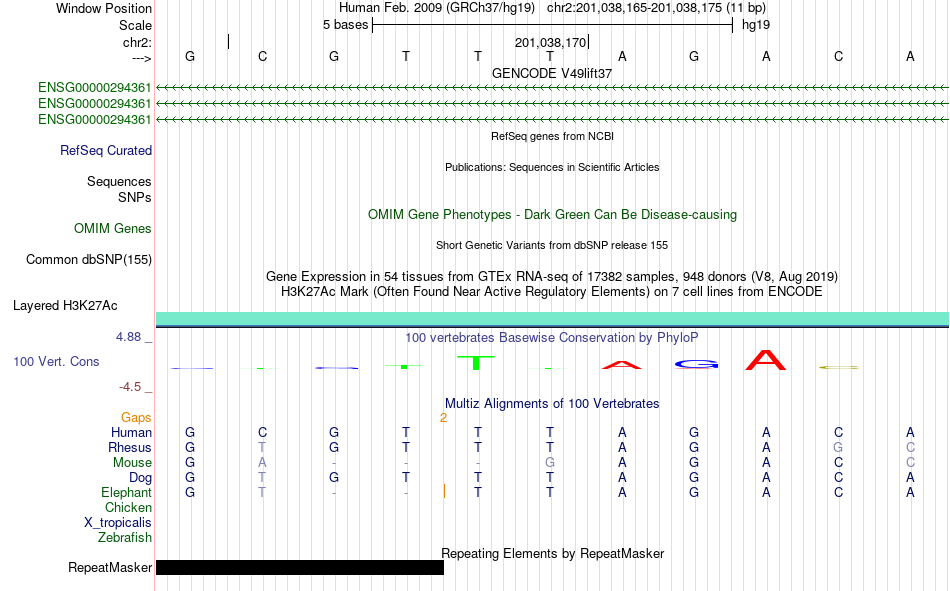Click the Window Position label
950x591 pixels.
(104, 8)
